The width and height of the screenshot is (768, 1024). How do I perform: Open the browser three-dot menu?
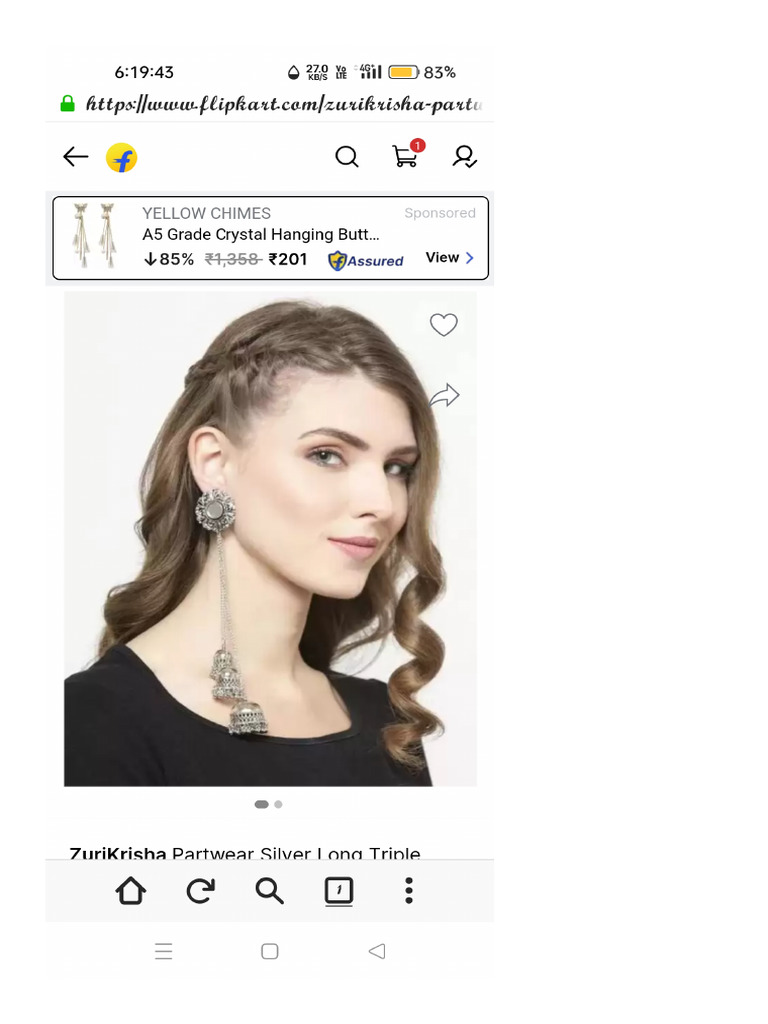[x=409, y=891]
